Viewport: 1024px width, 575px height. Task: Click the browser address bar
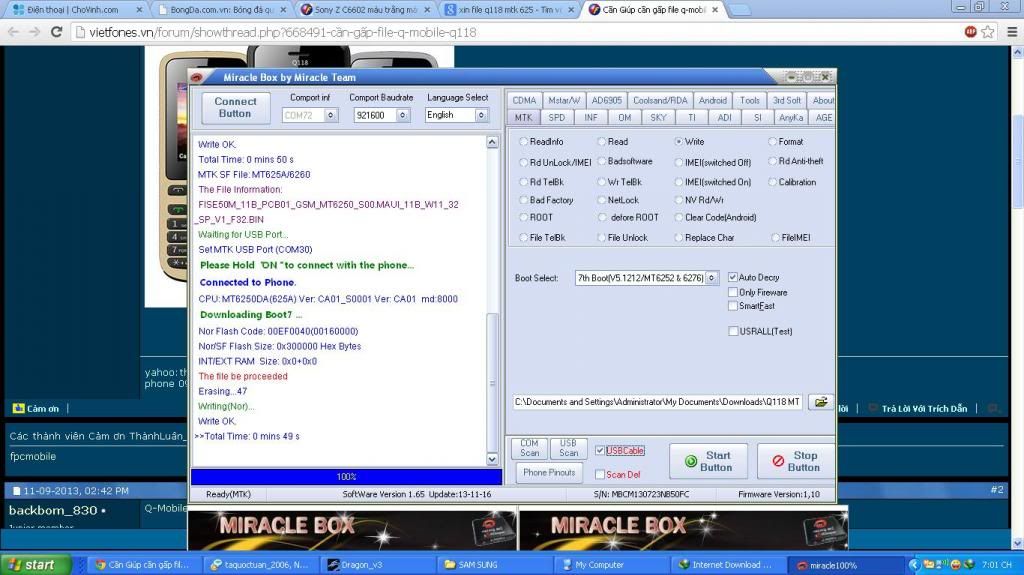point(516,32)
